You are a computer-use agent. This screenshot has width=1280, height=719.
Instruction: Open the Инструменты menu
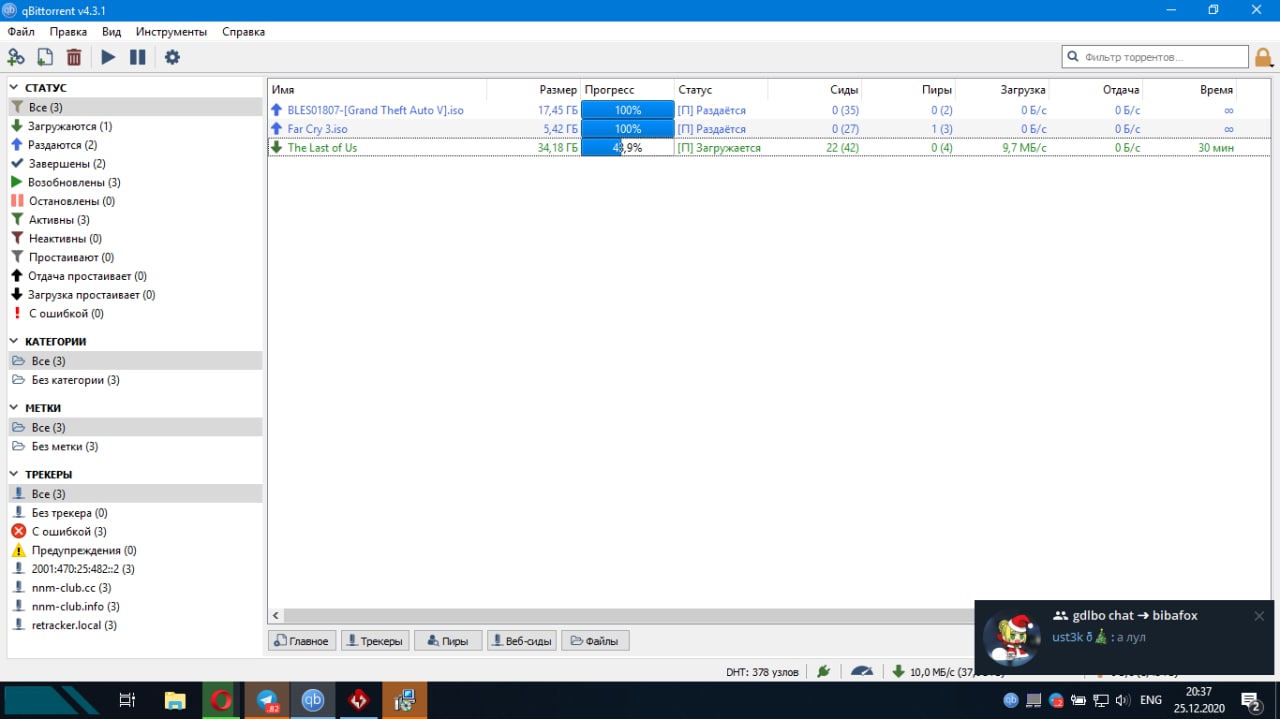[171, 32]
